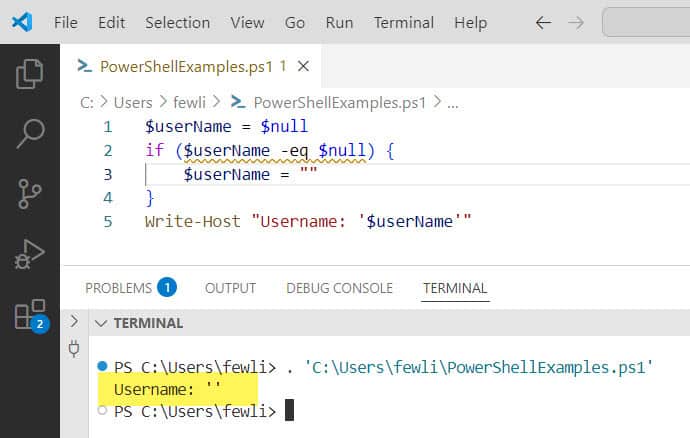Click the command center search box

click(646, 22)
